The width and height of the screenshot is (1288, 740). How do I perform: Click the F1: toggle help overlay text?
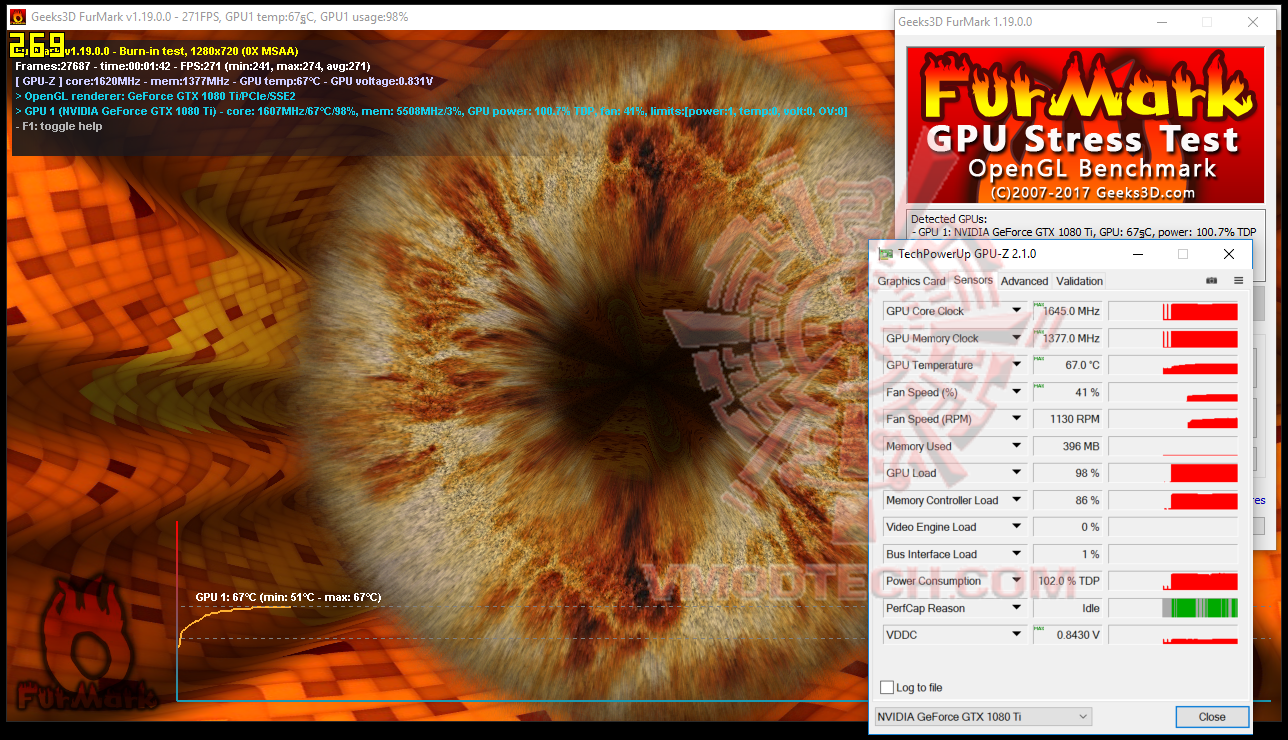(x=59, y=126)
